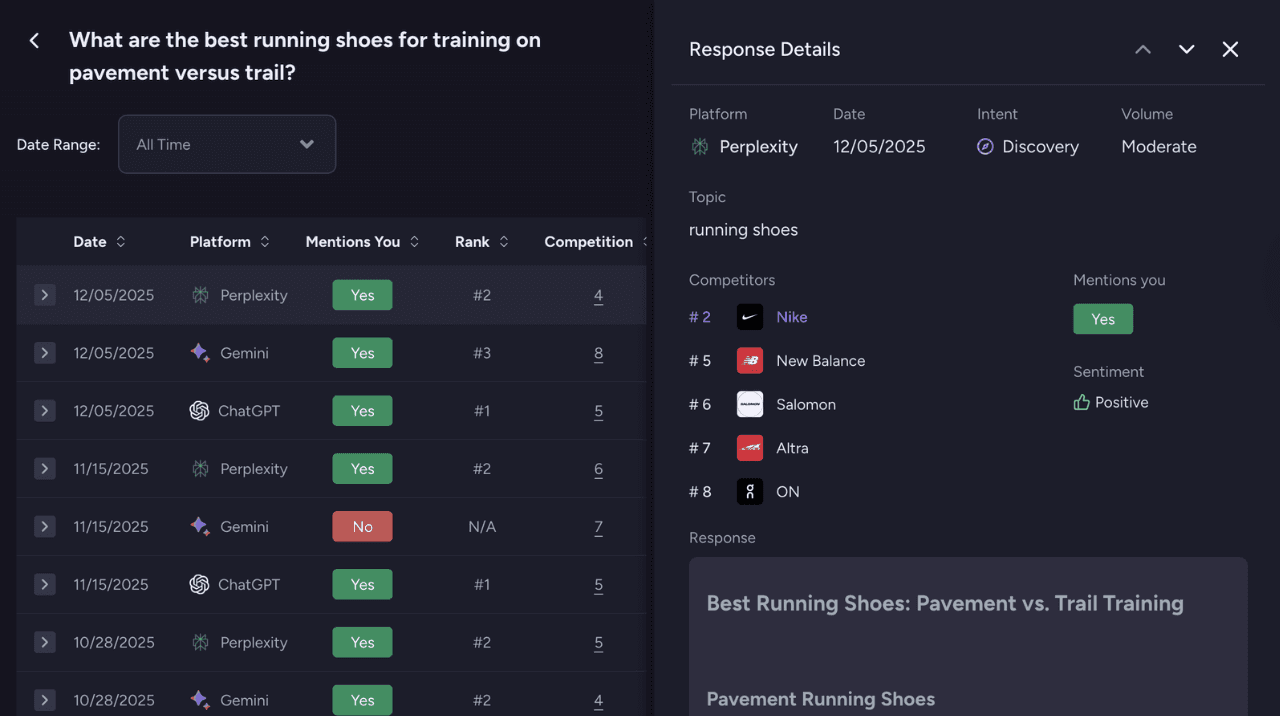
Task: Click the 'Discovery' intent label
Action: [x=1041, y=147]
